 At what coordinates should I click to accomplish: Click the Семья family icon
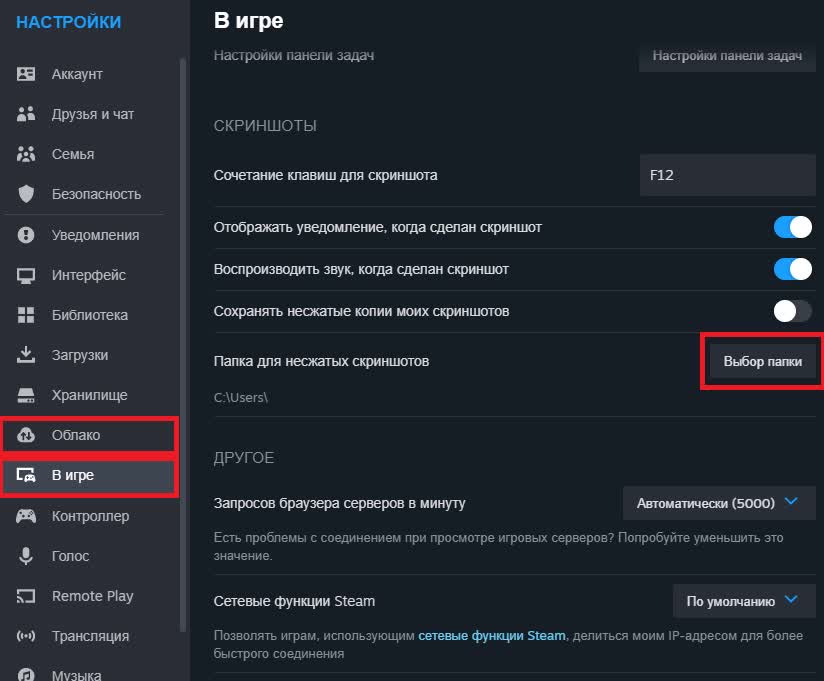click(26, 154)
